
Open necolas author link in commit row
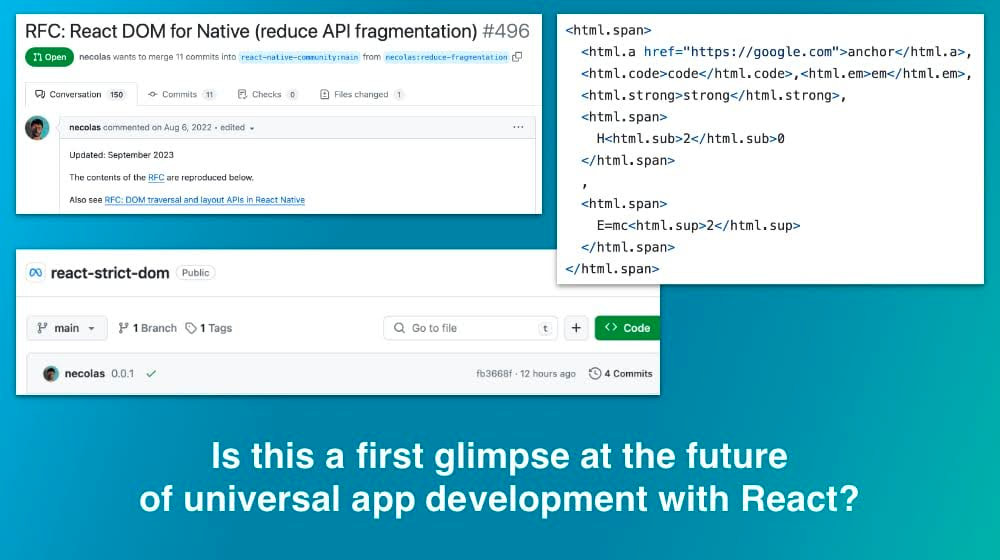point(84,374)
